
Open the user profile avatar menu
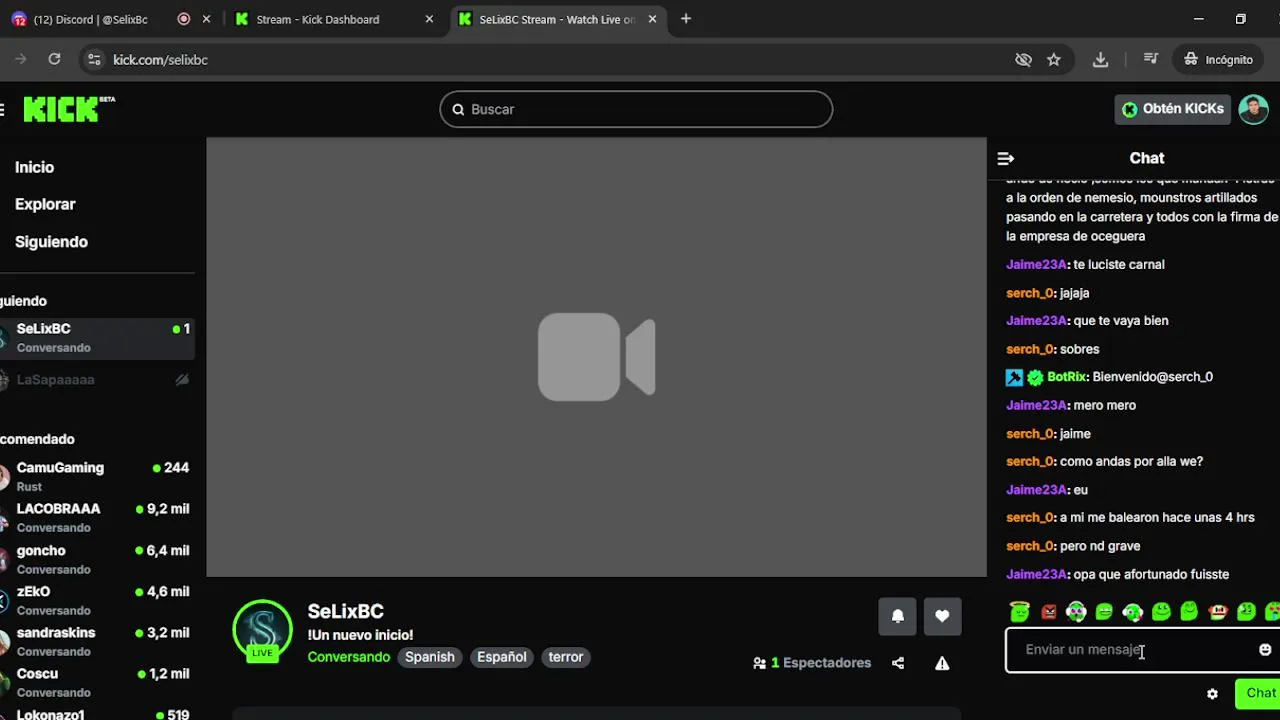pos(1253,109)
